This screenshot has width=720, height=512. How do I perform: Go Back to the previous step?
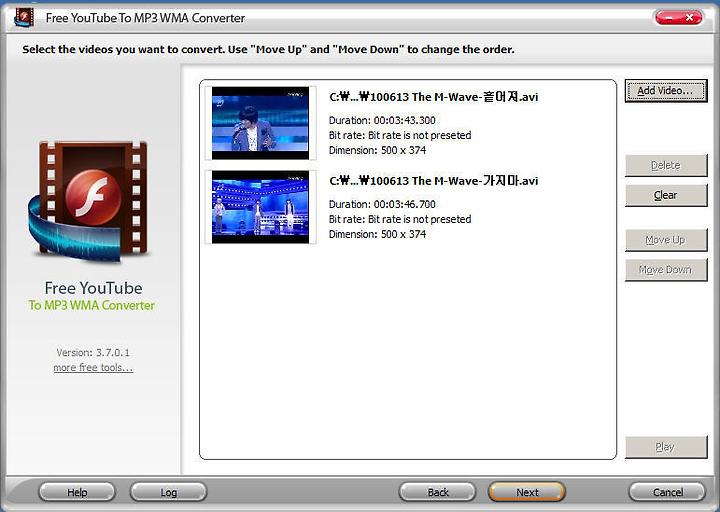438,492
